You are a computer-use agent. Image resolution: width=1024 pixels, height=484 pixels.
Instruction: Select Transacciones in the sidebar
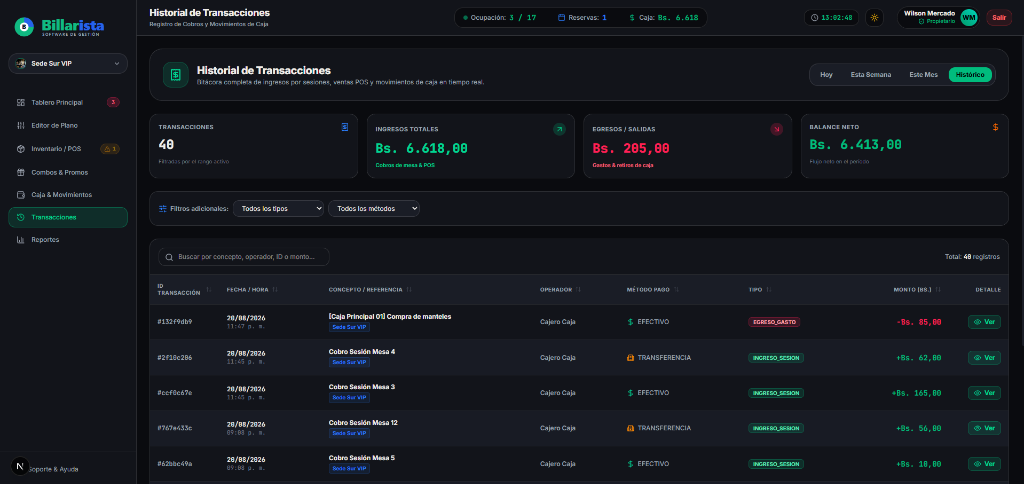pyautogui.click(x=68, y=218)
